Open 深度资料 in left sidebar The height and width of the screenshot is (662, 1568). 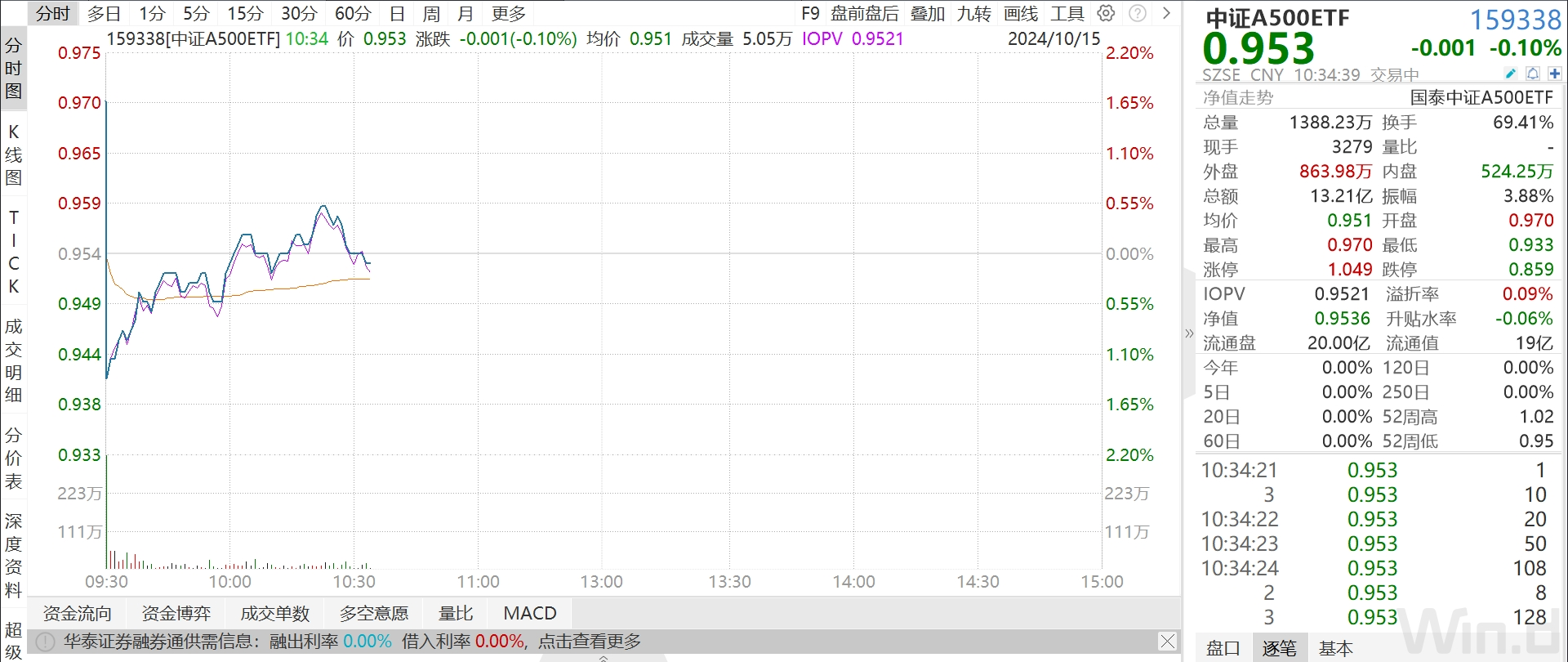click(x=13, y=555)
